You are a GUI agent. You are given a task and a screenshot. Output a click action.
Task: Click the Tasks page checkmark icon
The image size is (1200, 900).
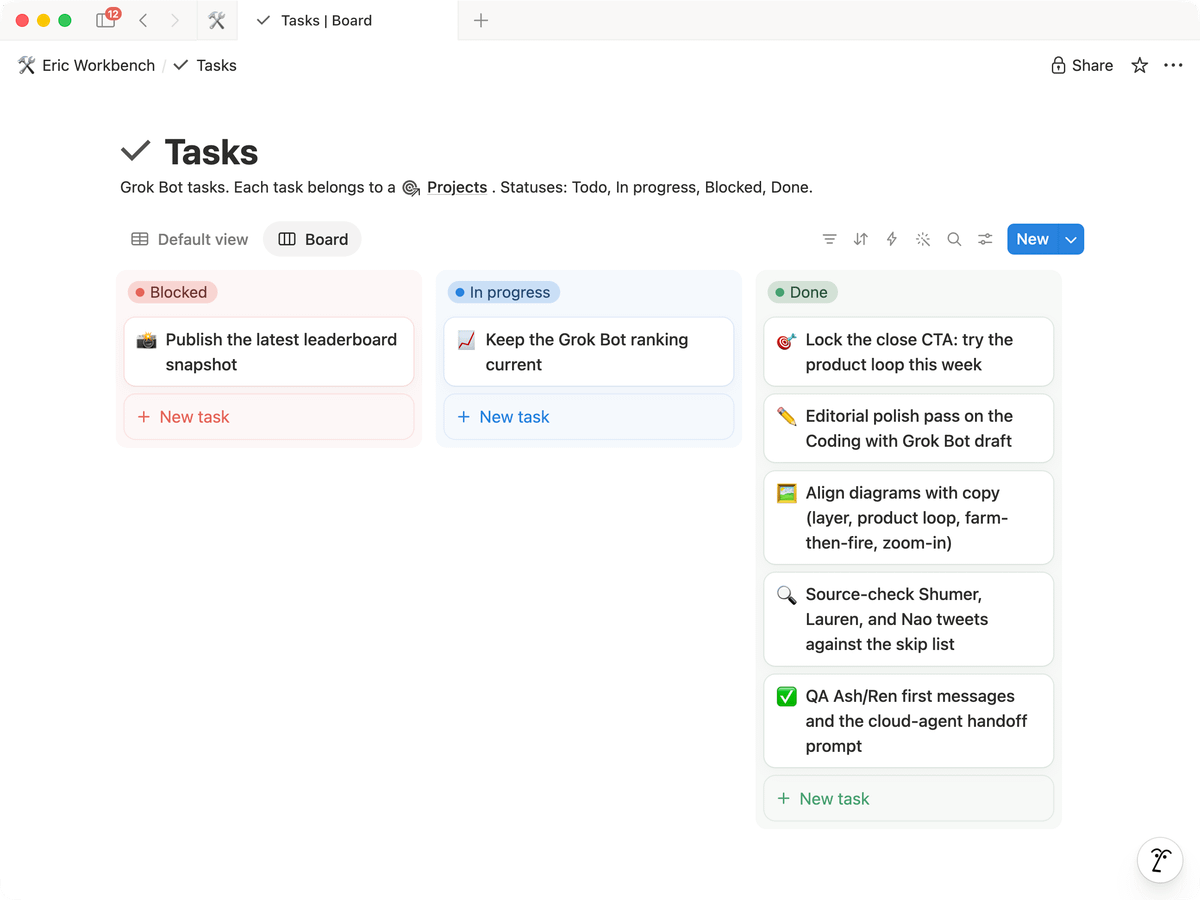pos(135,151)
